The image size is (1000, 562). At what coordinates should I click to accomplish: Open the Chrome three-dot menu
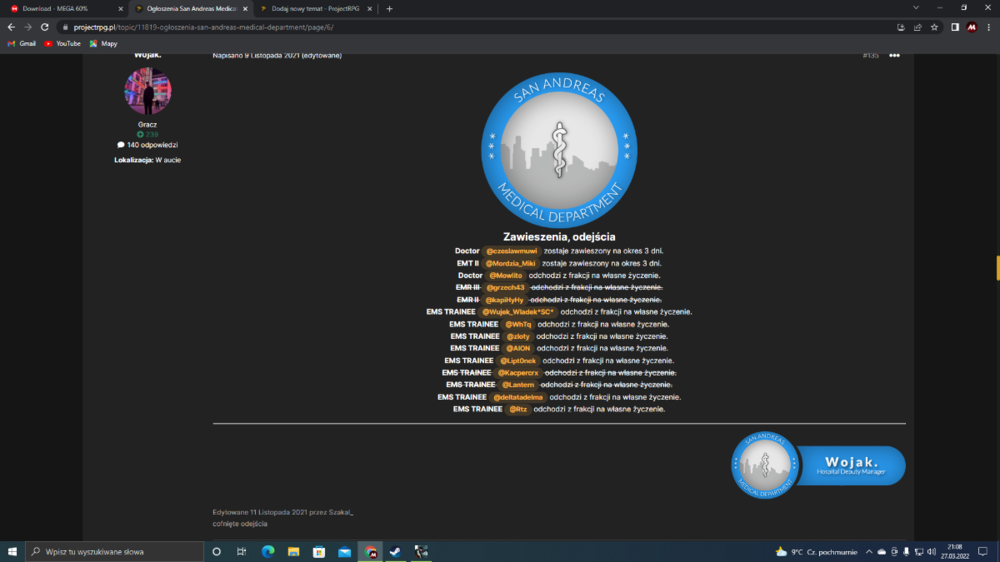pyautogui.click(x=989, y=27)
